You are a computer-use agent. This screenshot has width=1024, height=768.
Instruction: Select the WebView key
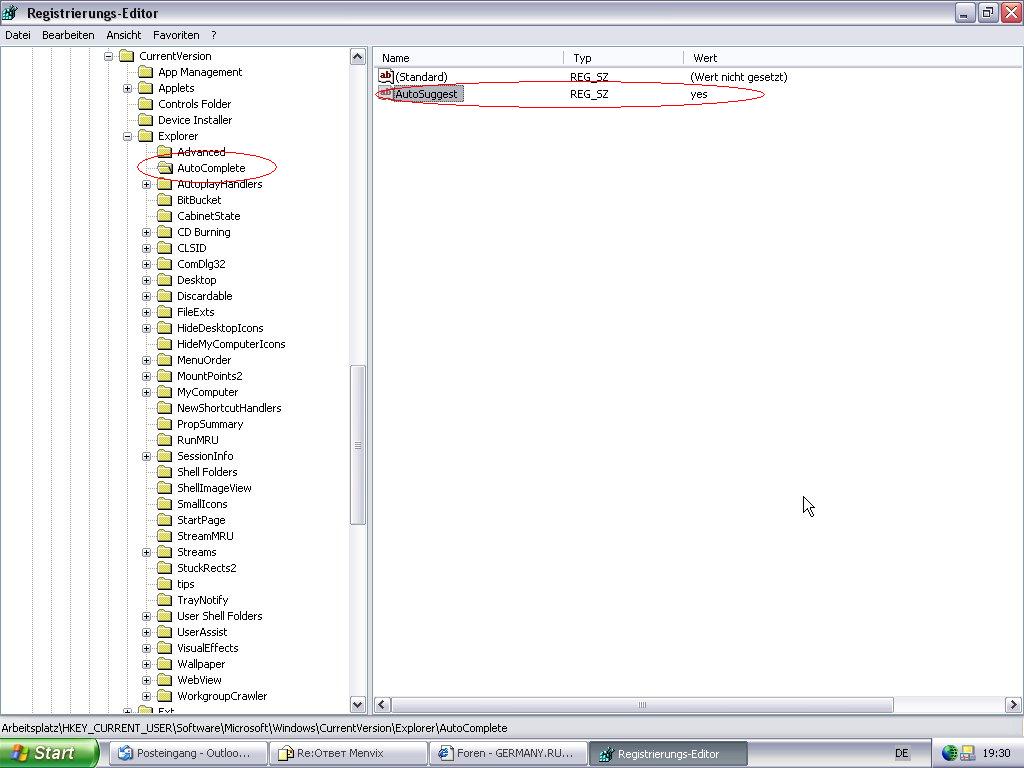199,680
